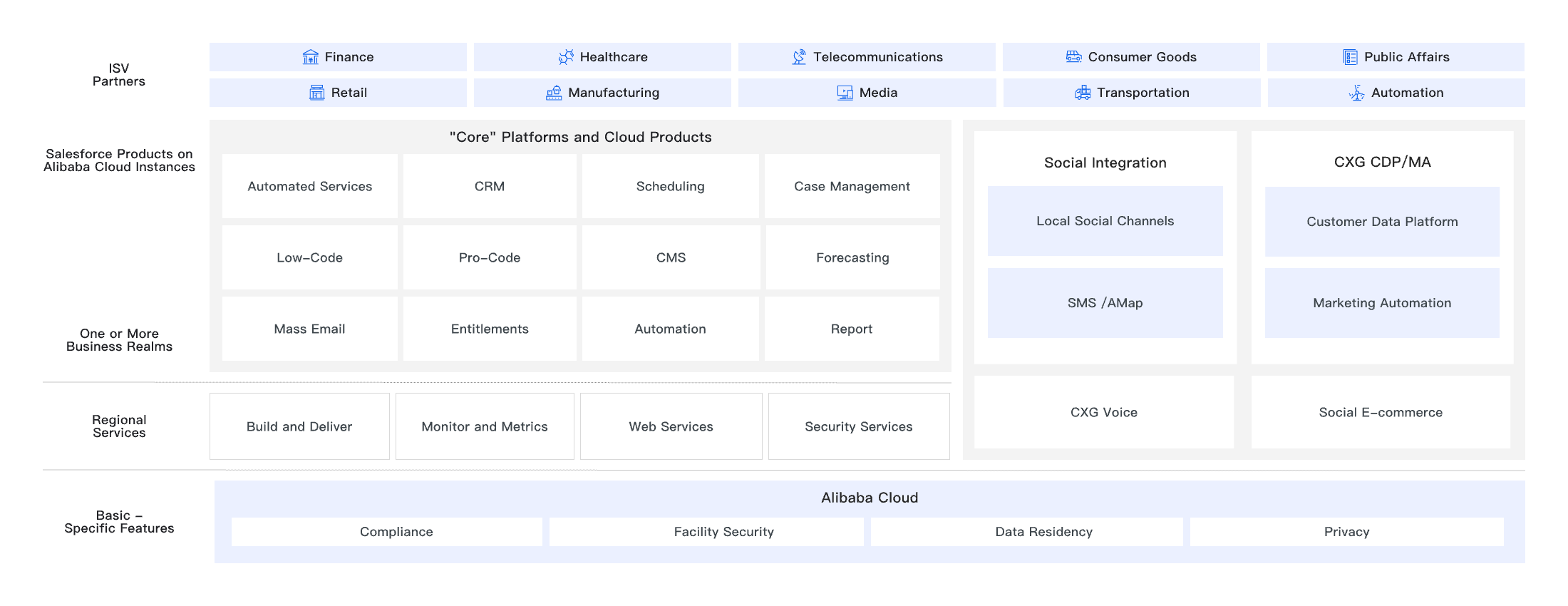Click the Social Integration heading

pyautogui.click(x=1105, y=163)
